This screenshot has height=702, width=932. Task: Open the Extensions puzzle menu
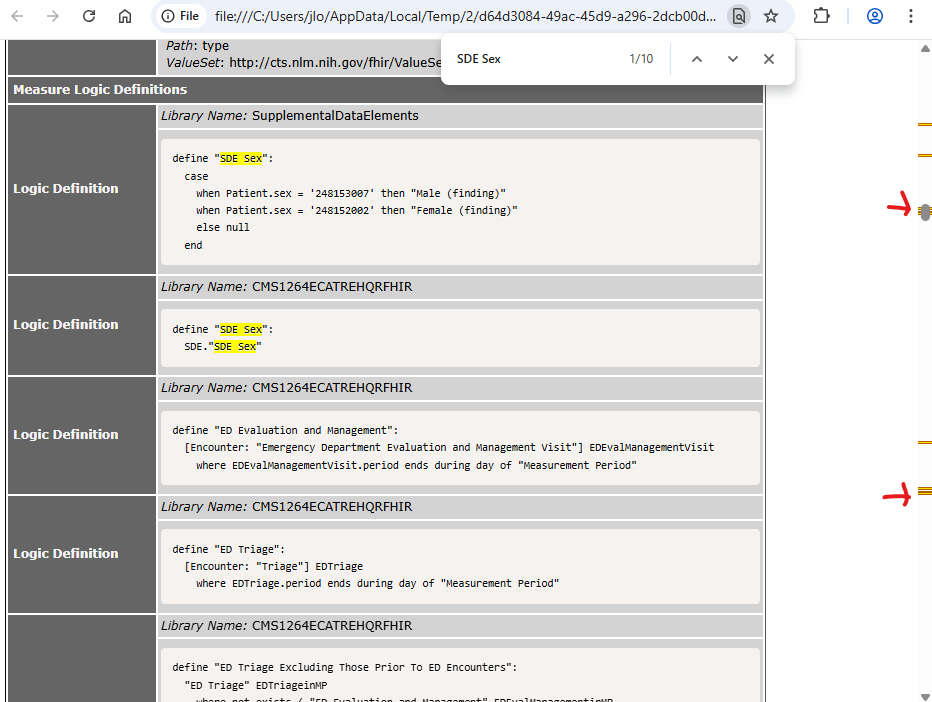(x=822, y=16)
